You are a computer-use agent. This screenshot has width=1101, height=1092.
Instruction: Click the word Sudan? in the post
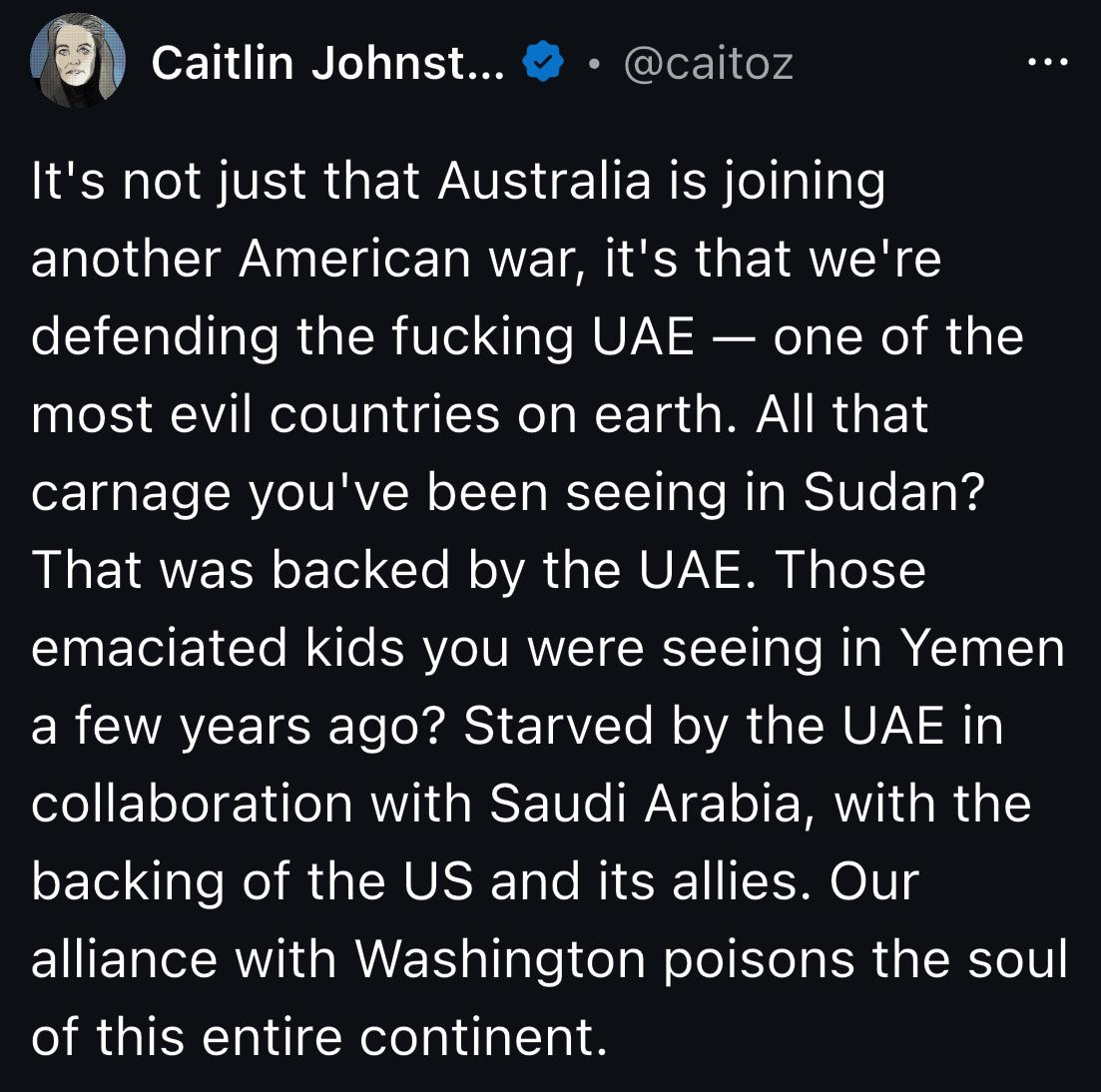(x=893, y=492)
